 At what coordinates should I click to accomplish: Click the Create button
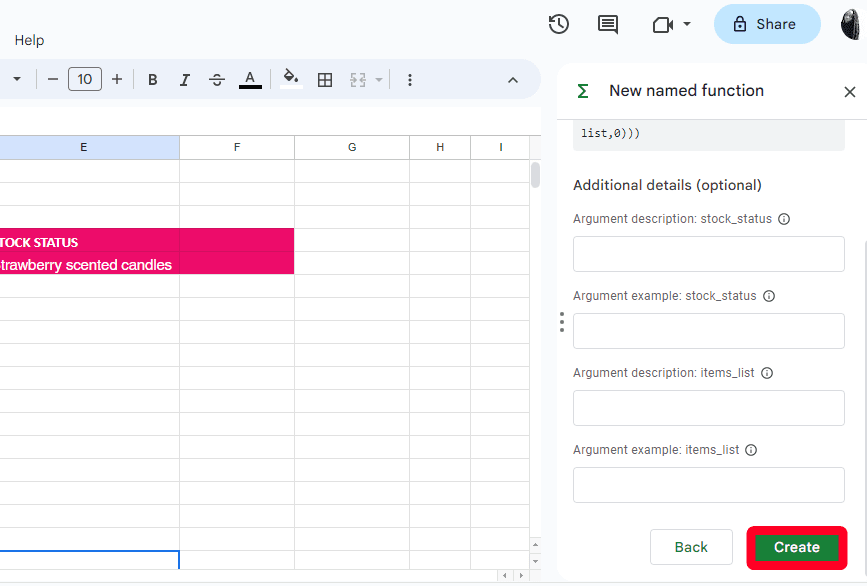(797, 547)
